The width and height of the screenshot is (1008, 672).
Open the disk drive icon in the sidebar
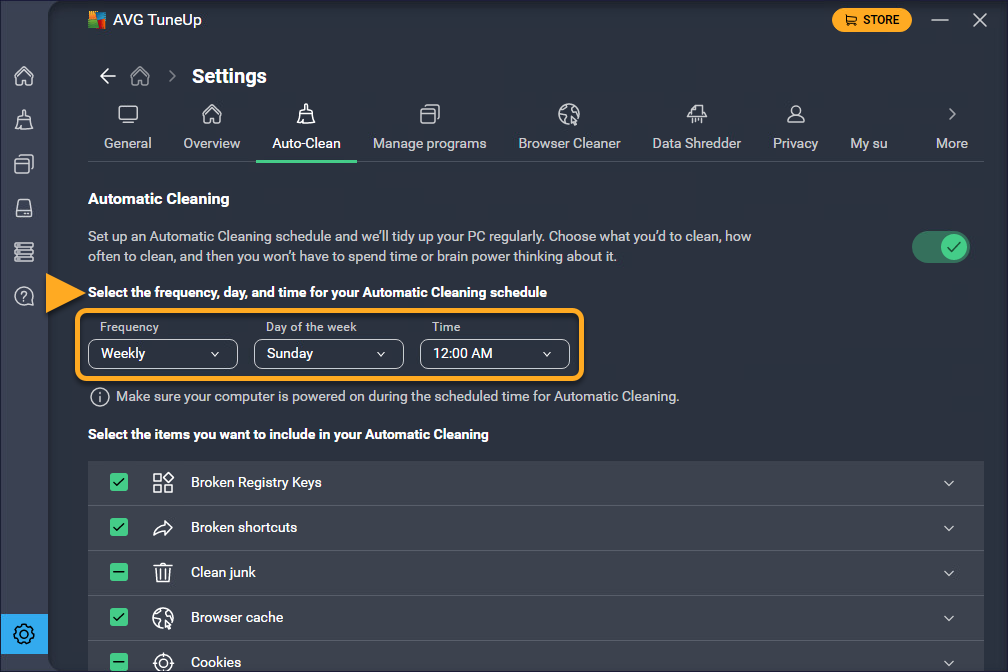click(x=24, y=208)
